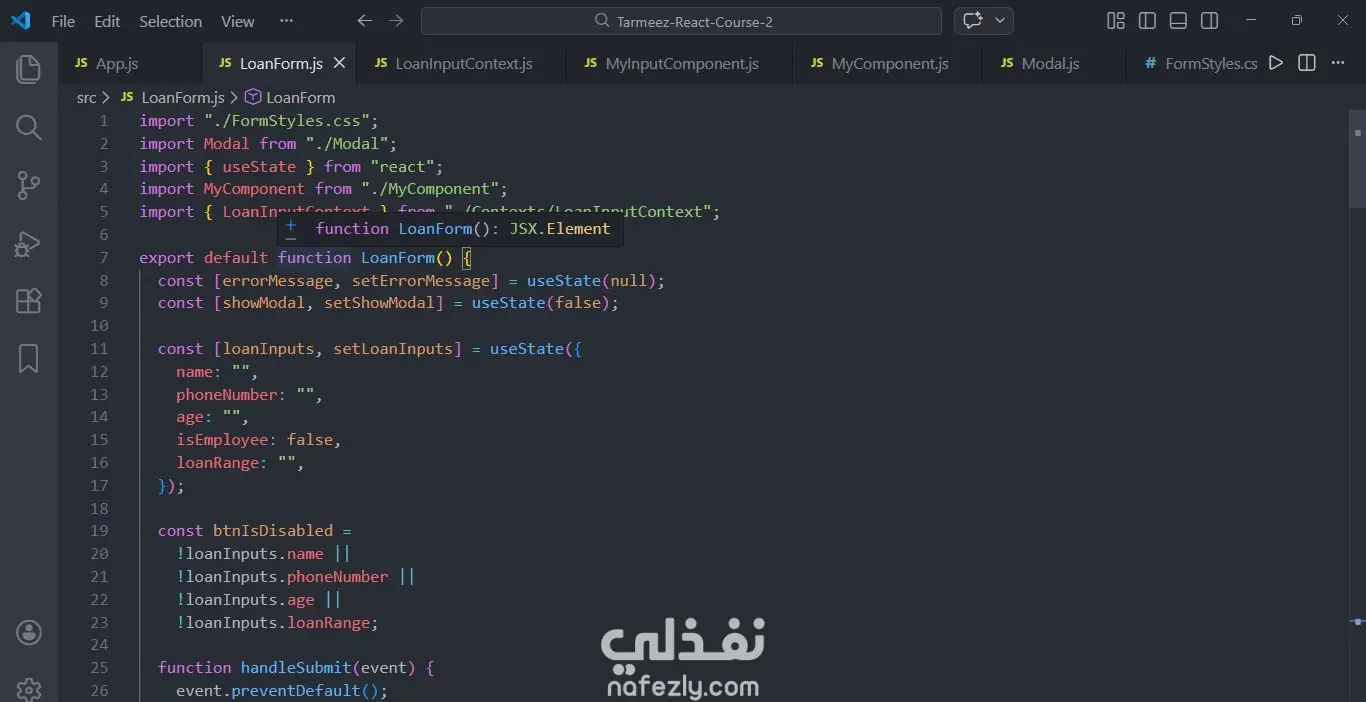1366x702 pixels.
Task: Click line number 19 in the gutter
Action: pyautogui.click(x=99, y=530)
